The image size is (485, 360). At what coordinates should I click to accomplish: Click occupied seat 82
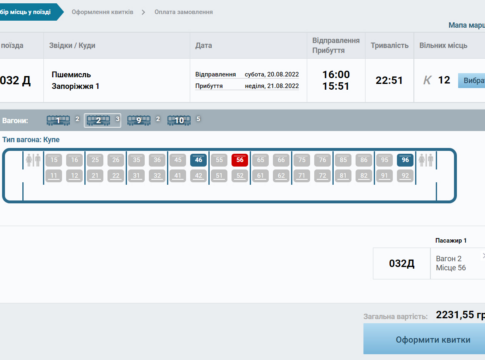364,176
